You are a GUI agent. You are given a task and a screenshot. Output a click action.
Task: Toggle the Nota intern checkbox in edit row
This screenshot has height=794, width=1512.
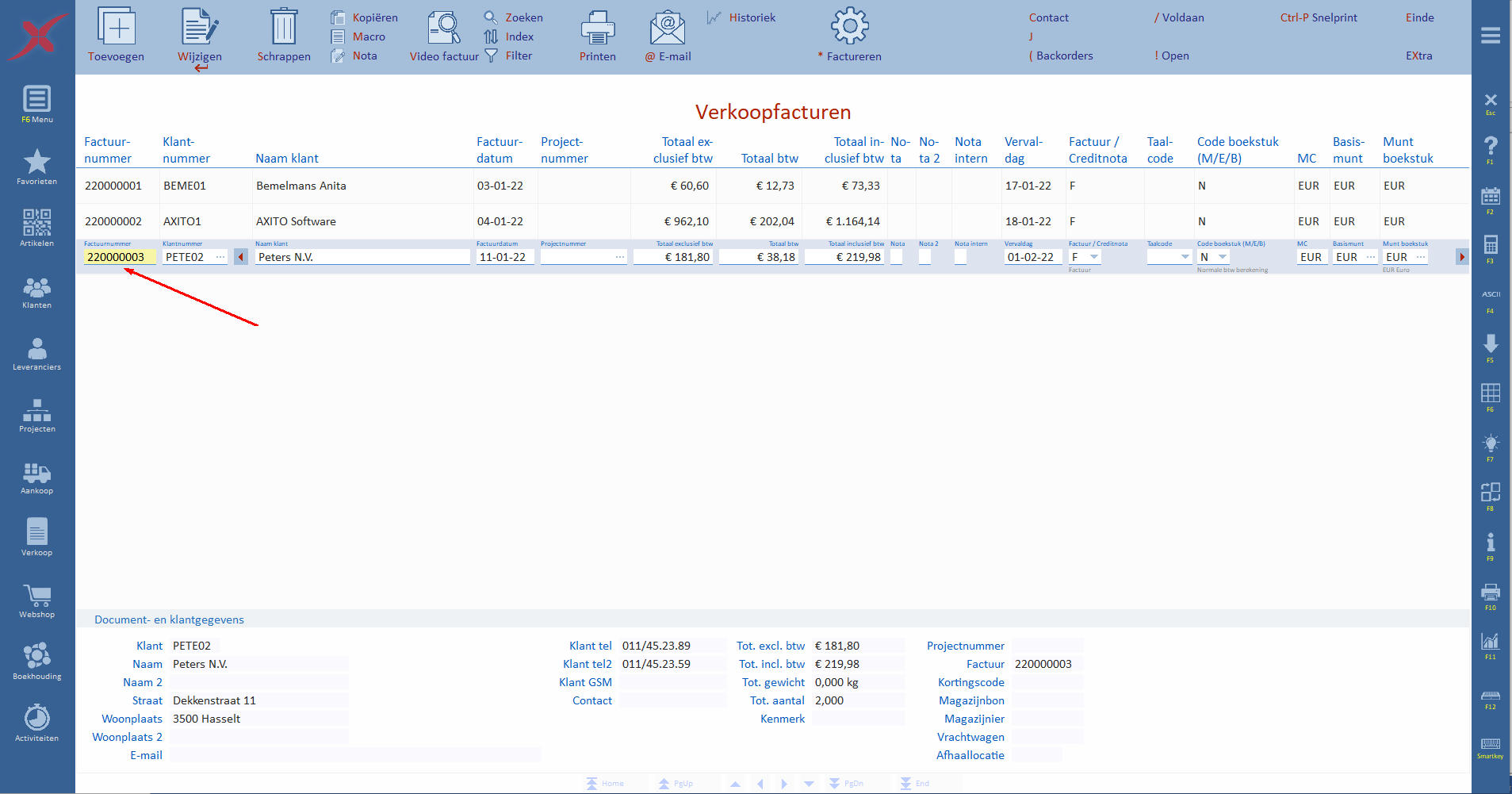961,257
